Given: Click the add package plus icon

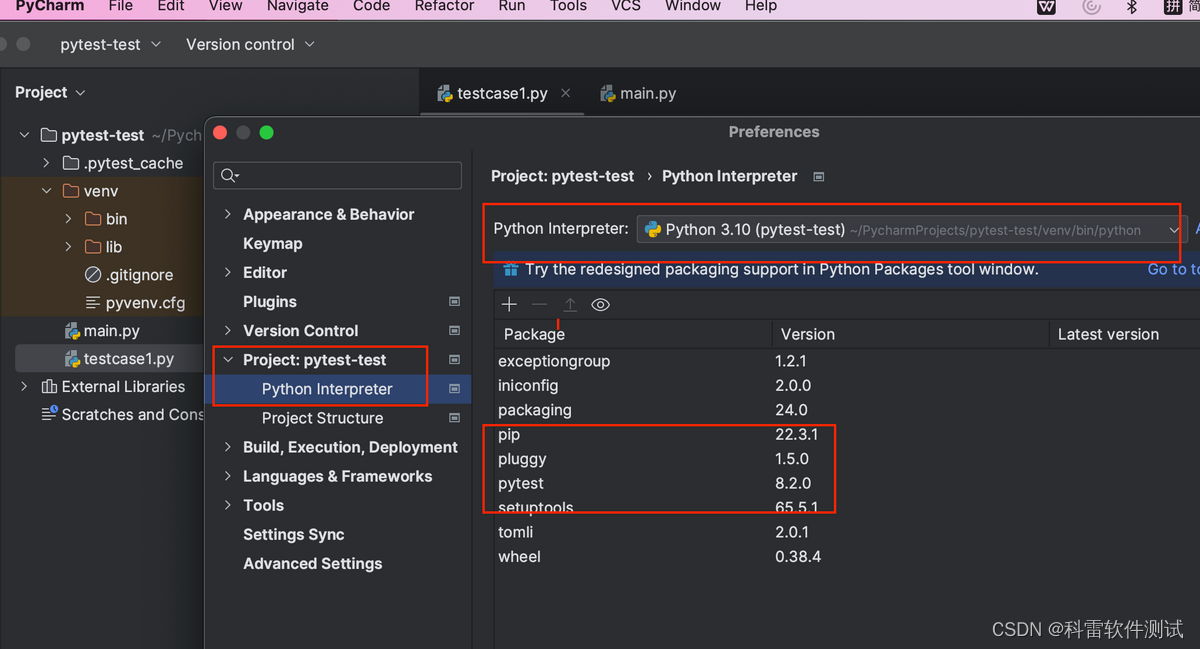Looking at the screenshot, I should (510, 304).
